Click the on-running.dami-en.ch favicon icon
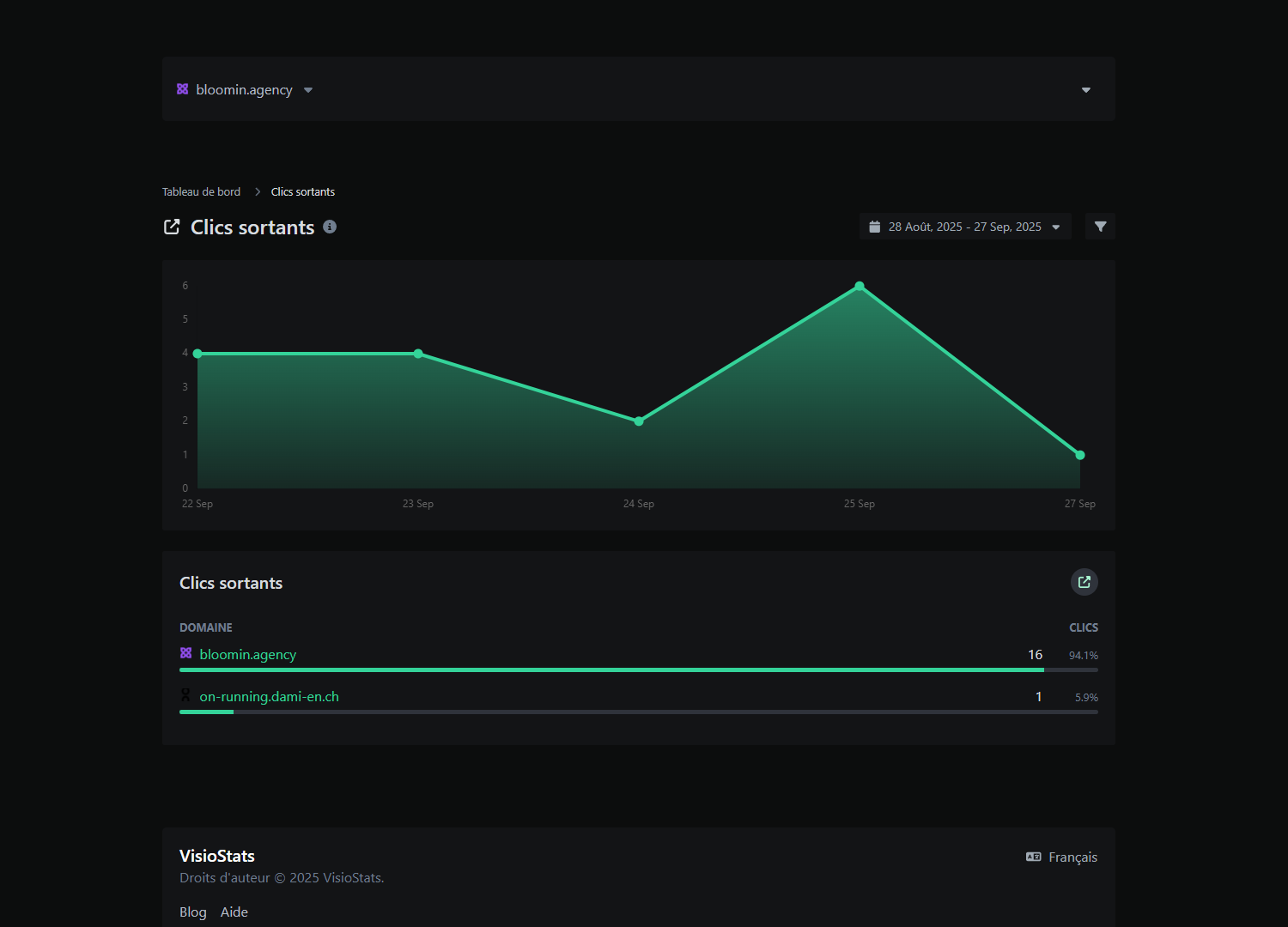Screen dimensions: 1288x927 point(185,695)
